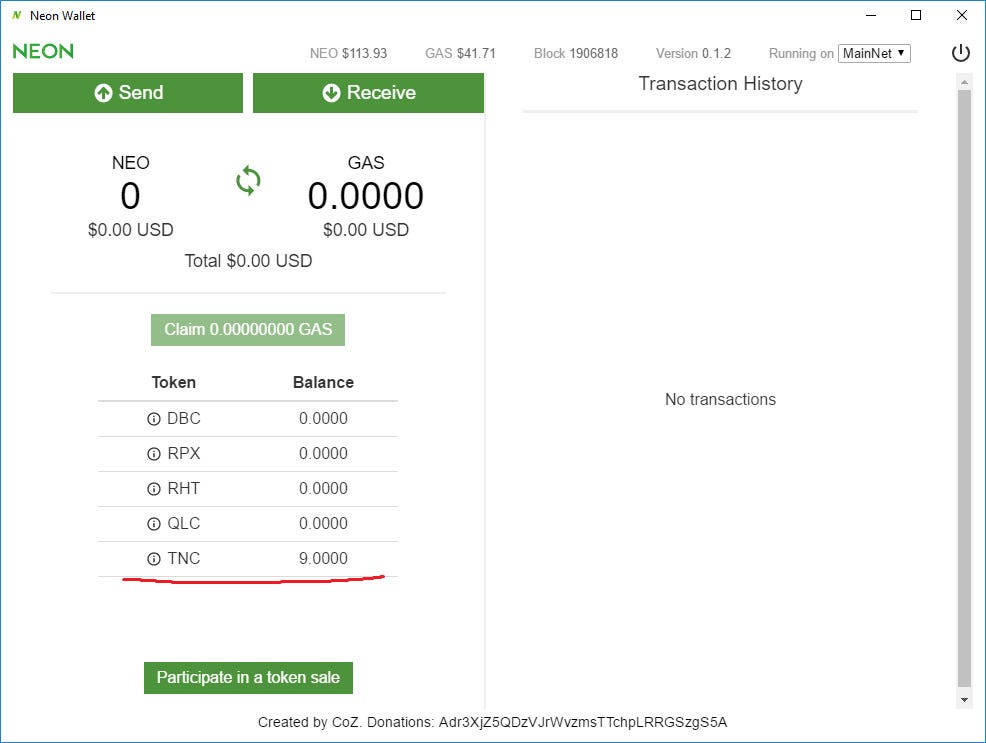Click the scrollbar down arrow
The width and height of the screenshot is (986, 743).
pyautogui.click(x=963, y=700)
